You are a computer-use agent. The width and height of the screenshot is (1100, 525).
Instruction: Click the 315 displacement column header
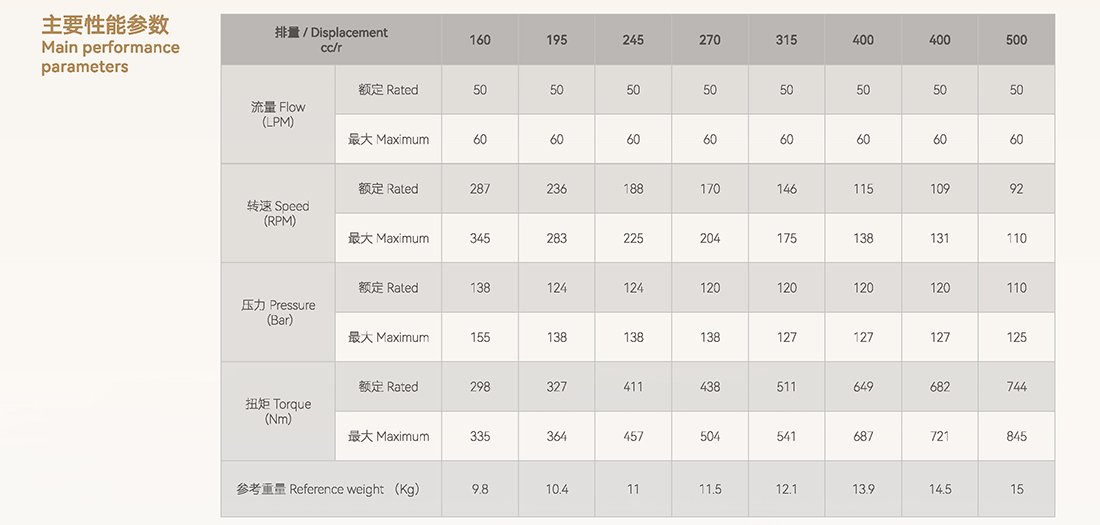coord(786,40)
